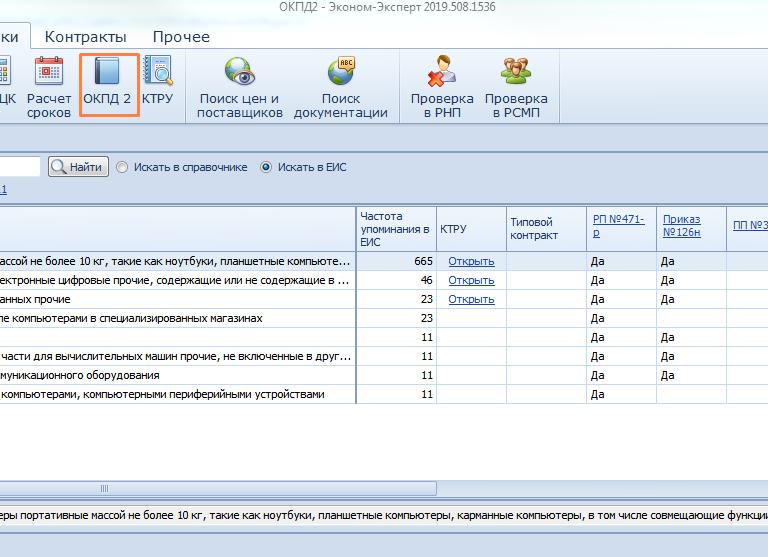This screenshot has height=557, width=768.
Task: Sort by Частота упоминания в ЕИС column
Action: click(396, 229)
